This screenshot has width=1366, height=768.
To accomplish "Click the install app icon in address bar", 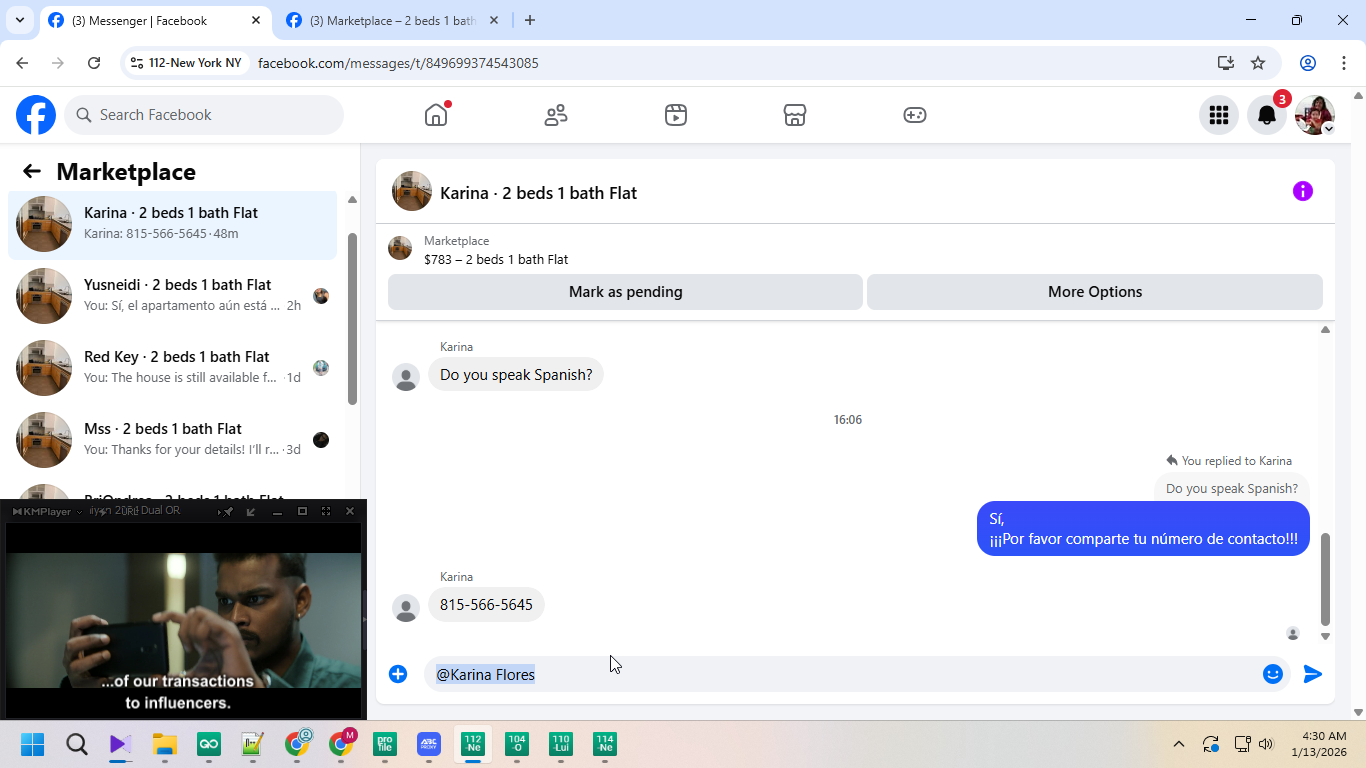I will coord(1226,63).
